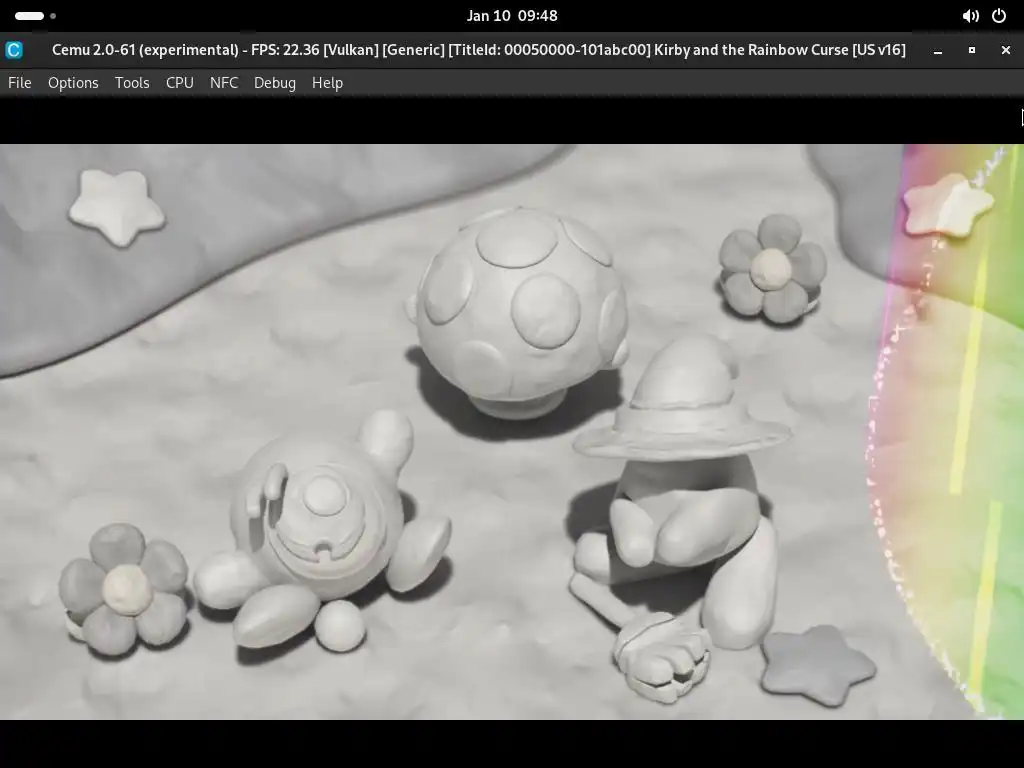Close the Cemu window
Screen dimensions: 1024x768
click(1006, 50)
